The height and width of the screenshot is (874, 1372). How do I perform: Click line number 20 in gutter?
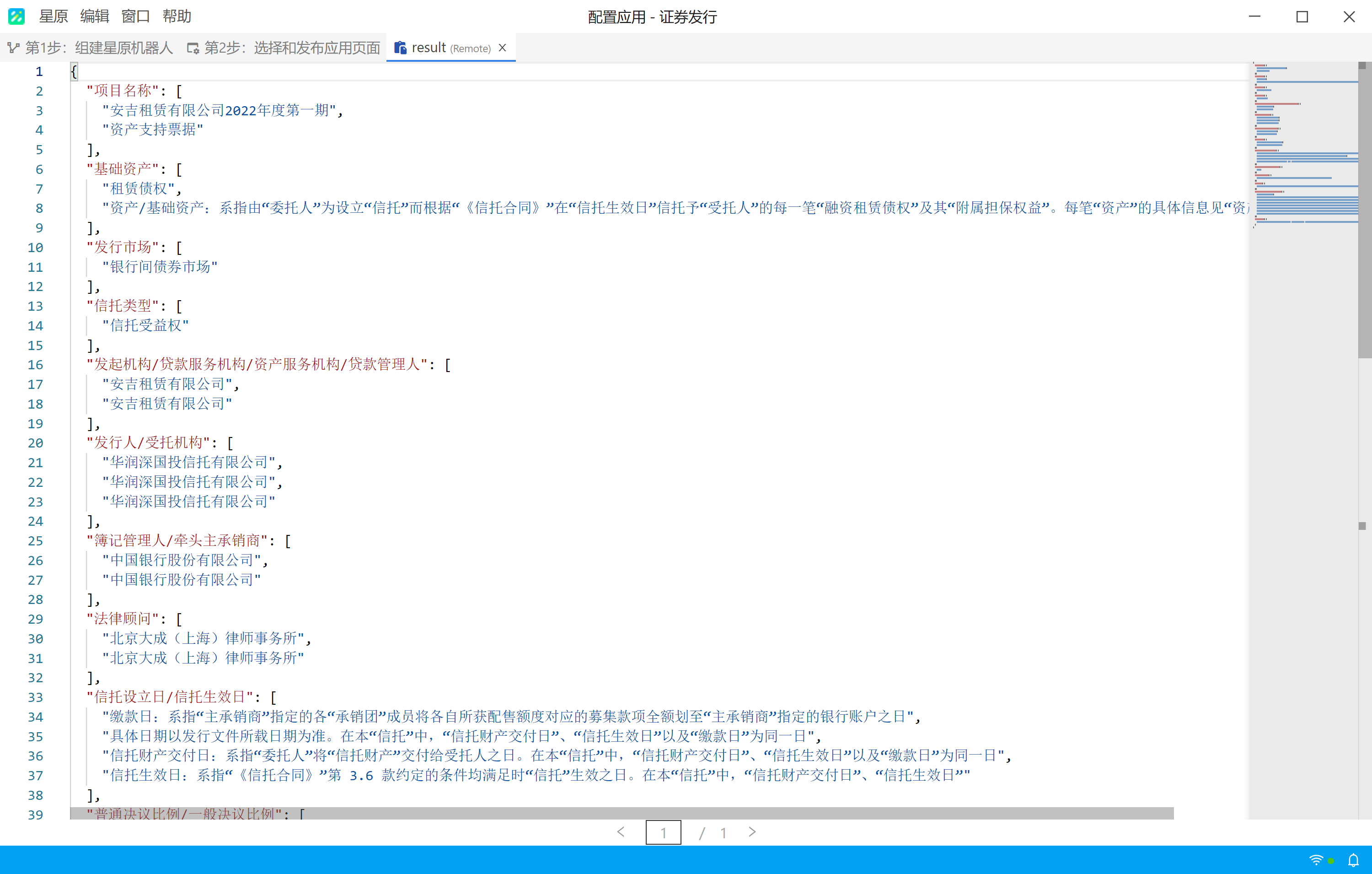[35, 443]
